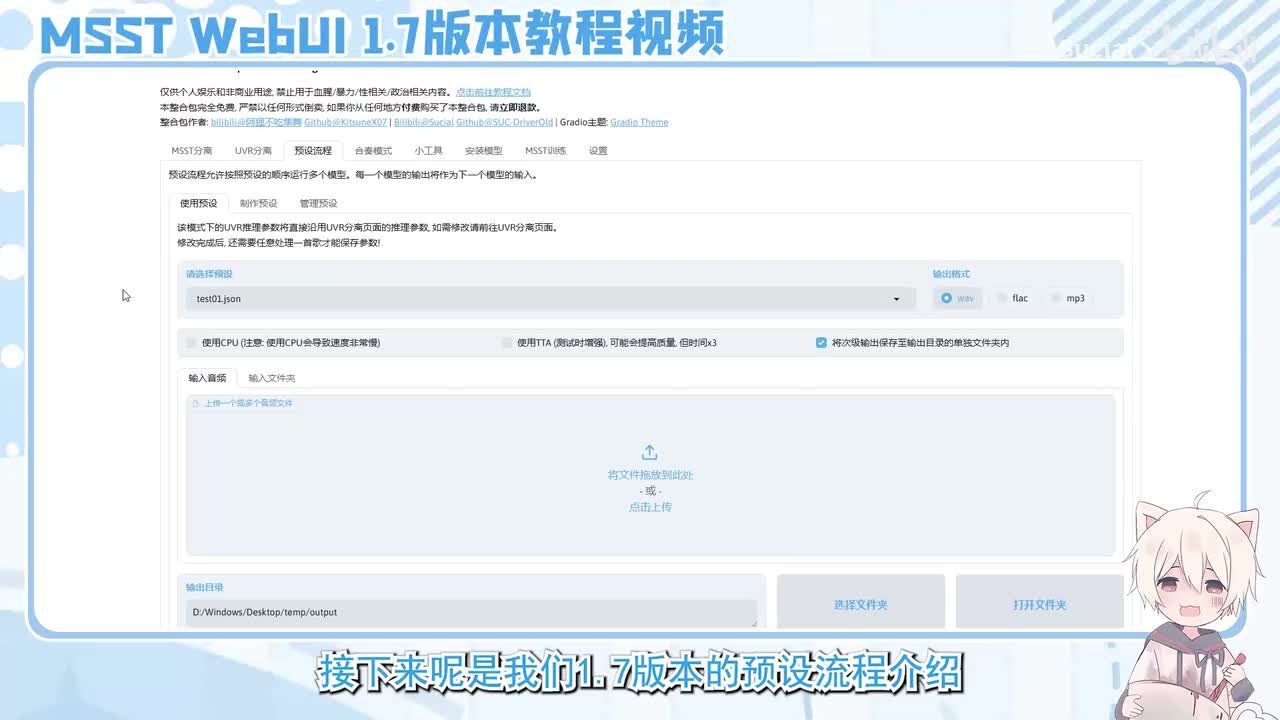
Task: Click the 将文件拖放到此处 drop zone text
Action: [650, 475]
